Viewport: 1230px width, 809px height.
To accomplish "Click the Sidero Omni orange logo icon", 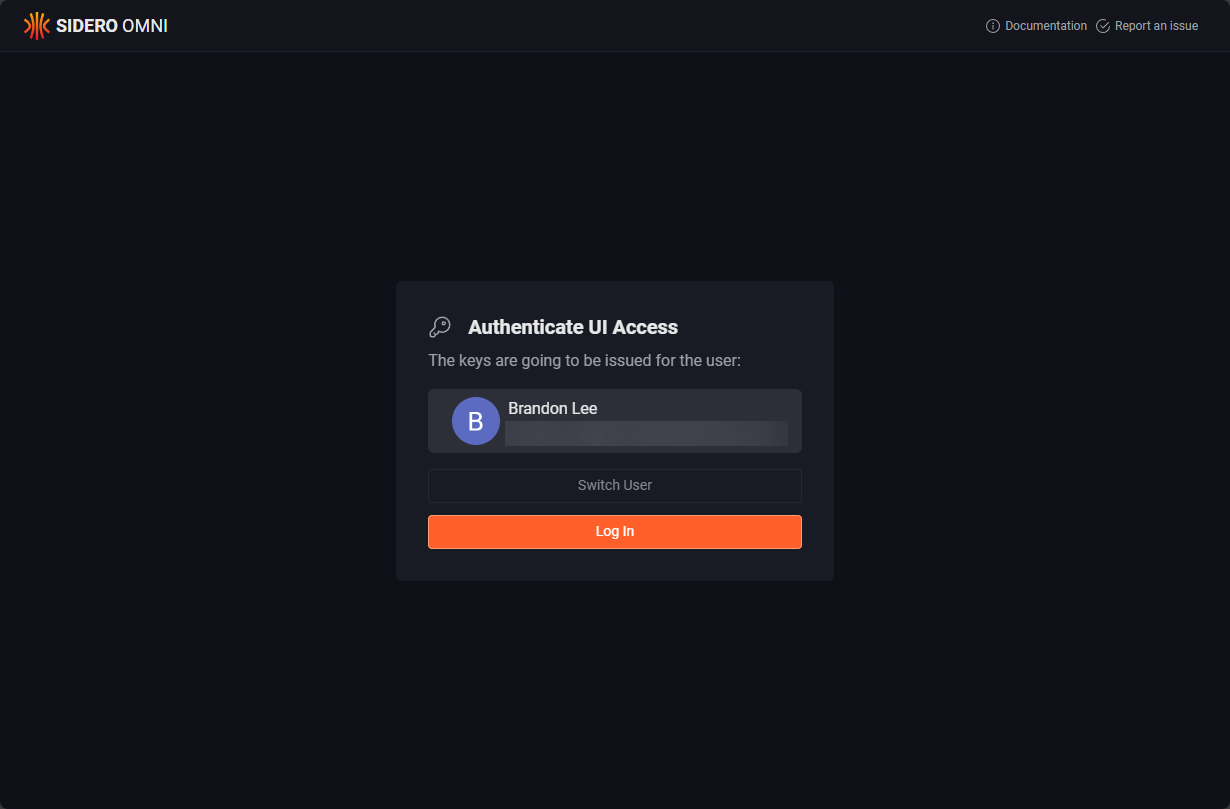I will click(x=37, y=26).
